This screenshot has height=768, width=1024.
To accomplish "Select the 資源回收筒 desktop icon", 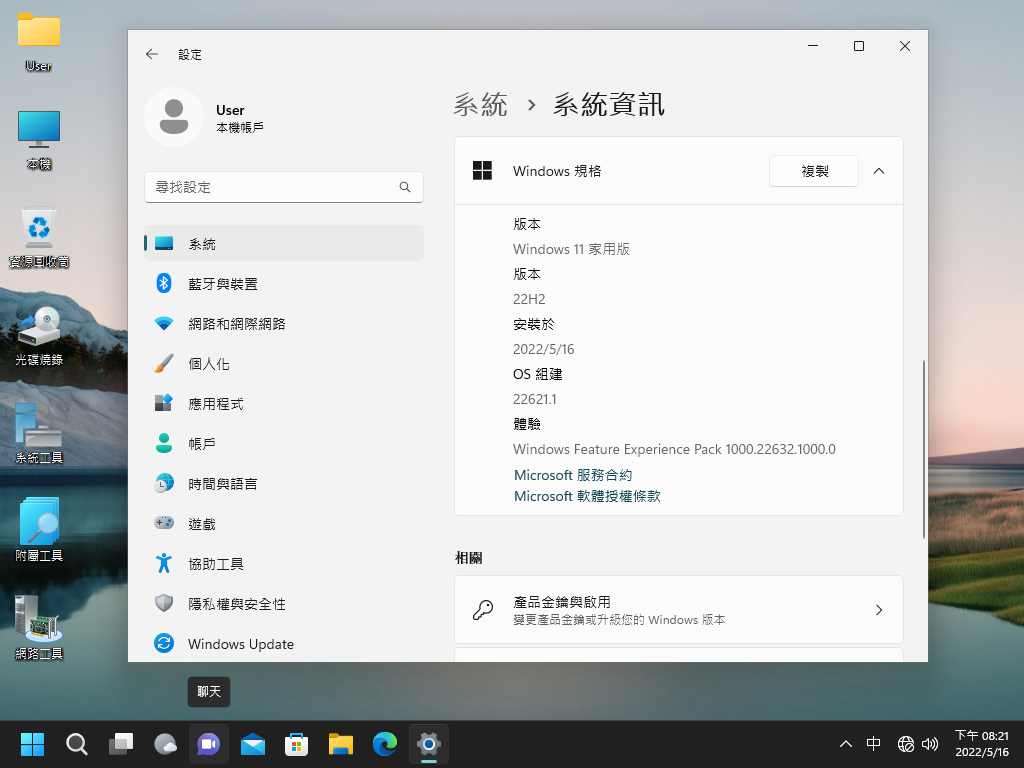I will [x=39, y=238].
